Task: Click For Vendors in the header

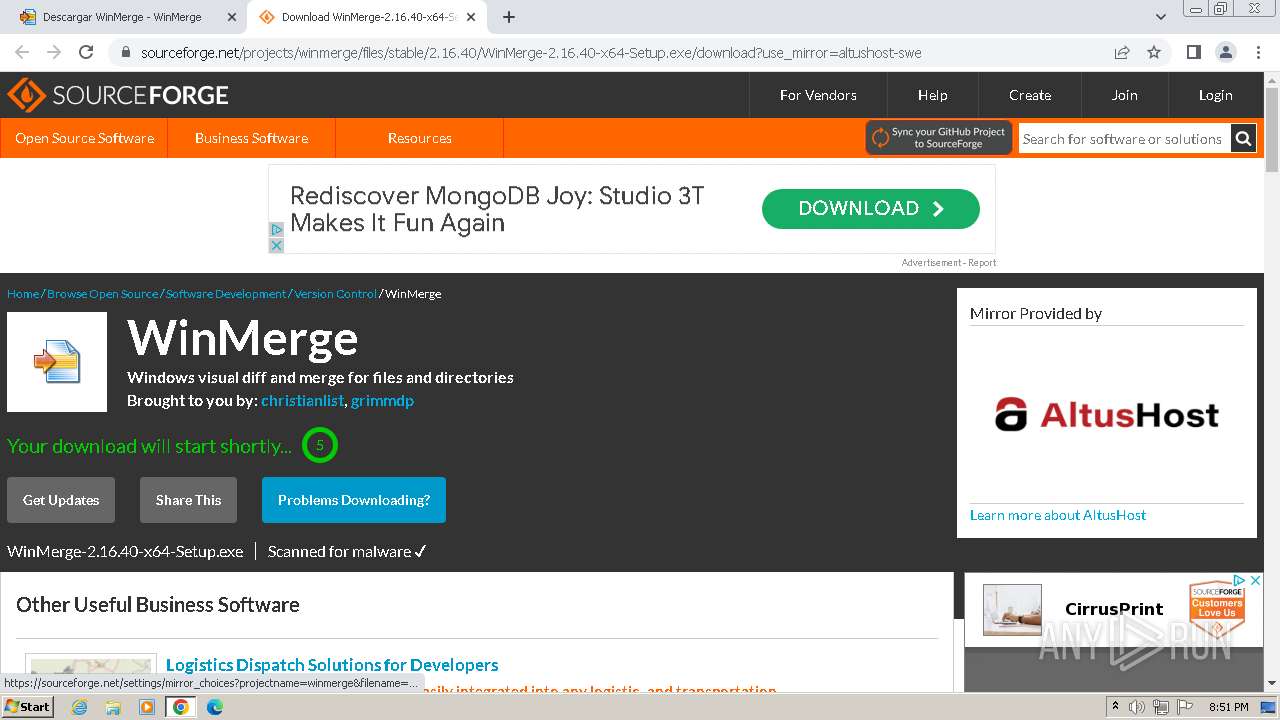Action: click(818, 95)
